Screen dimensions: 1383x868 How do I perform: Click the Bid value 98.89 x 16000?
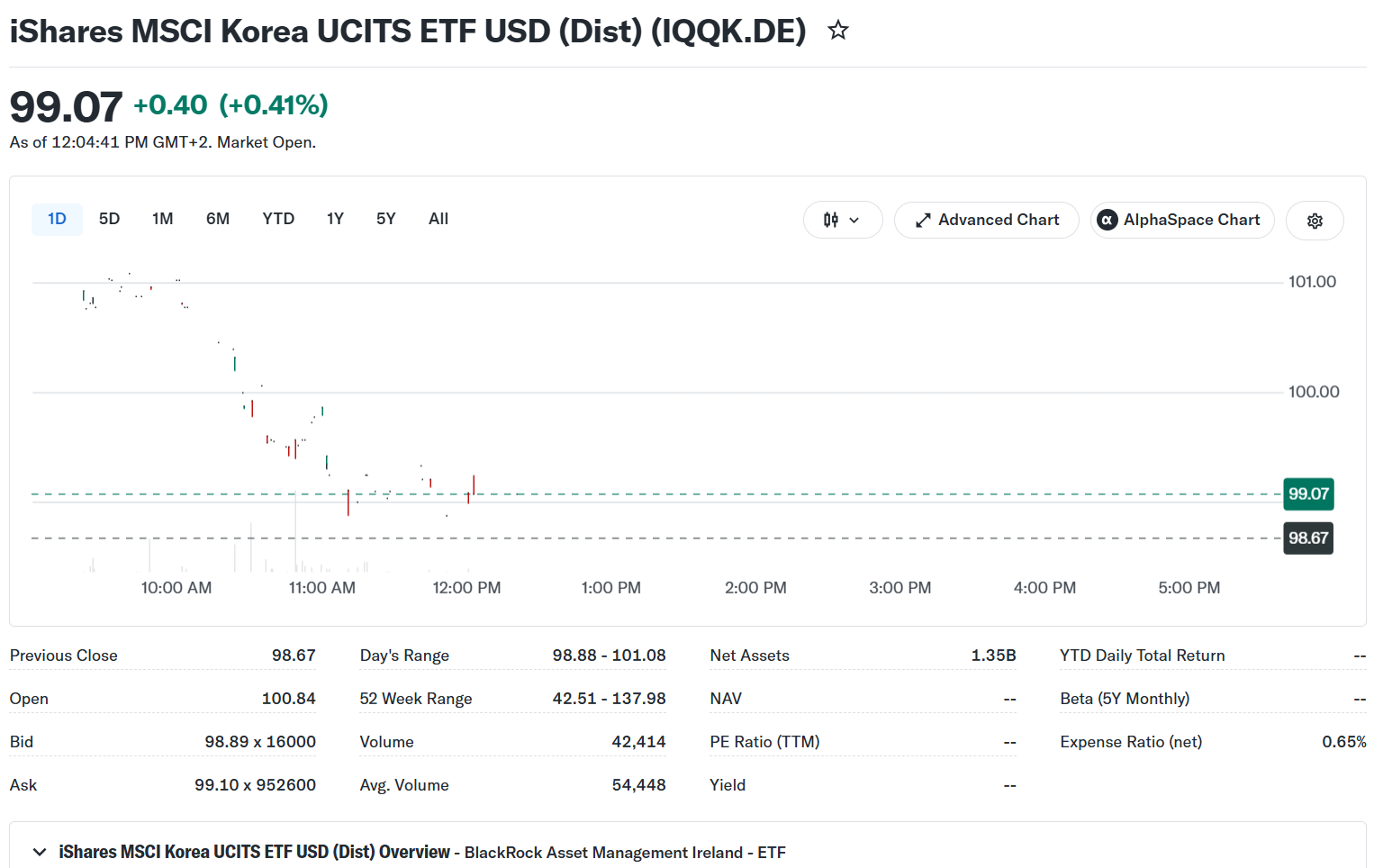tap(260, 742)
